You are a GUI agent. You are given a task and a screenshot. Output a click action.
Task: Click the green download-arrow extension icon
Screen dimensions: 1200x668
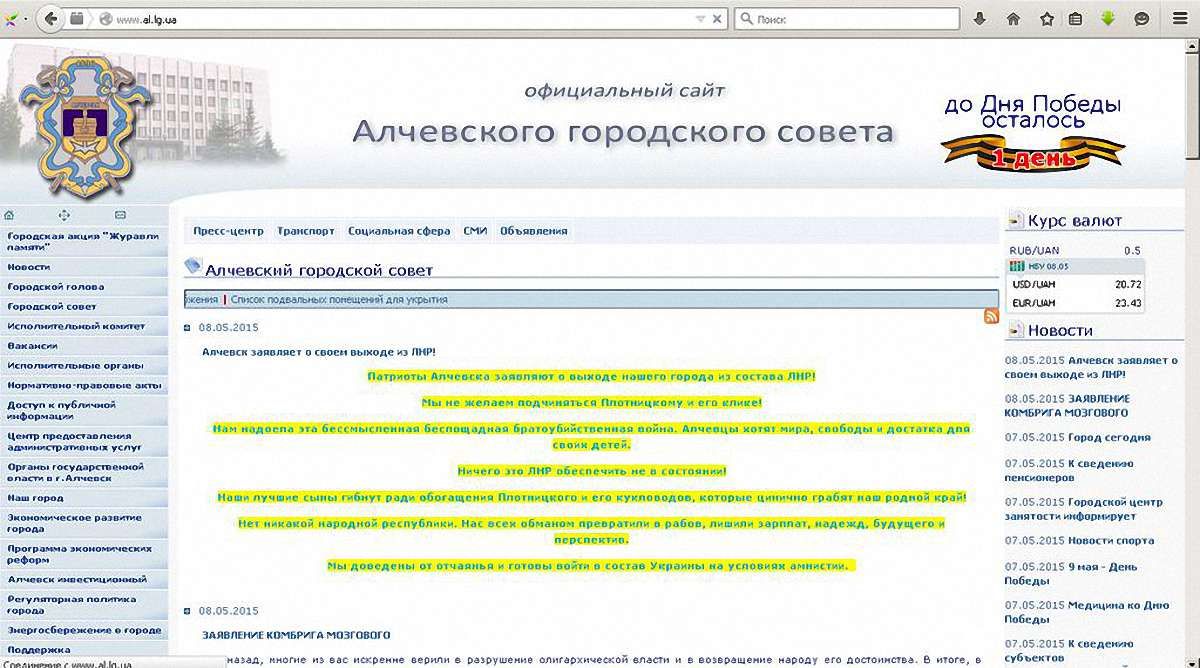1109,19
